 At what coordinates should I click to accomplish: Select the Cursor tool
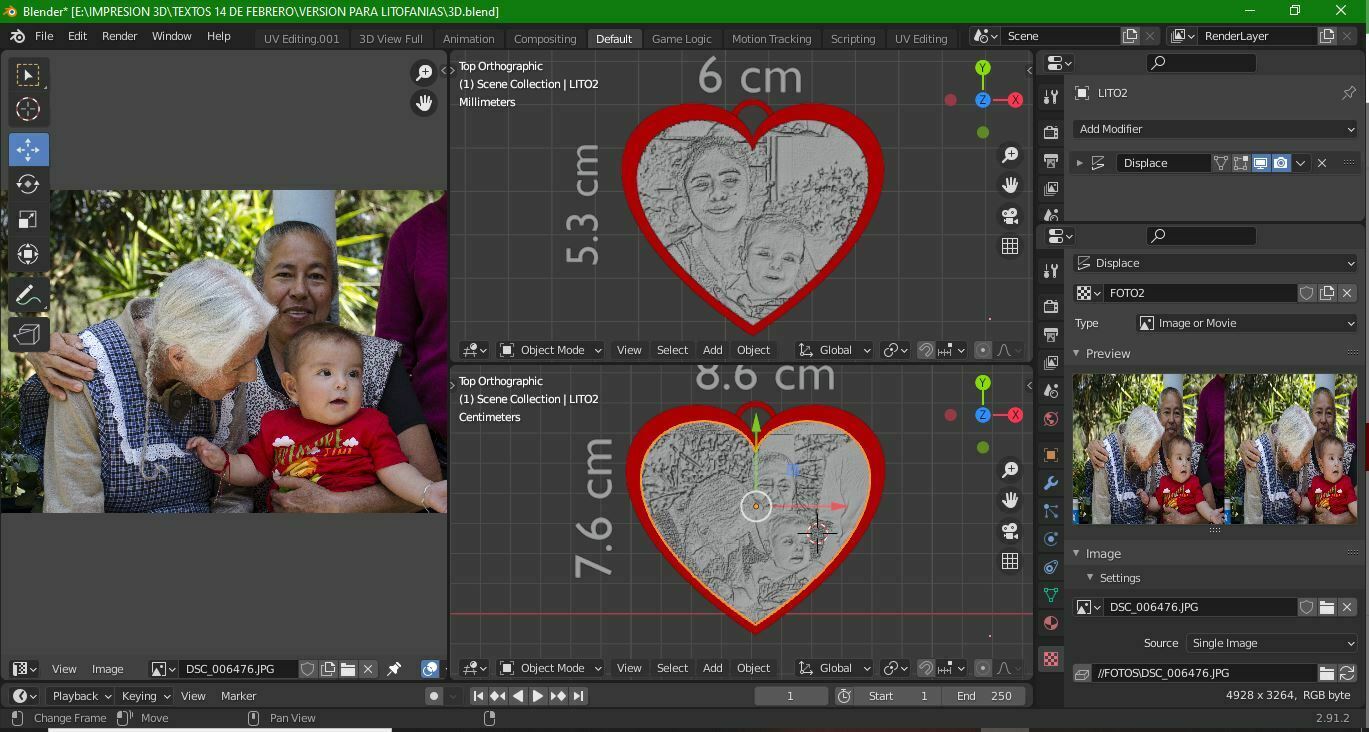point(28,110)
